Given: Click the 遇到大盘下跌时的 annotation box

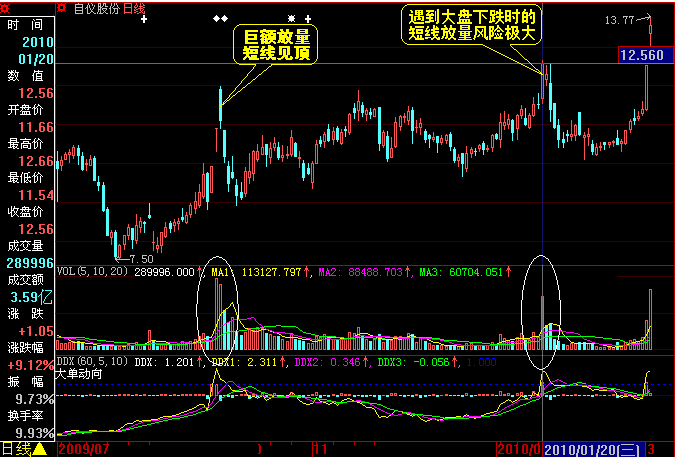Looking at the screenshot, I should [x=471, y=25].
